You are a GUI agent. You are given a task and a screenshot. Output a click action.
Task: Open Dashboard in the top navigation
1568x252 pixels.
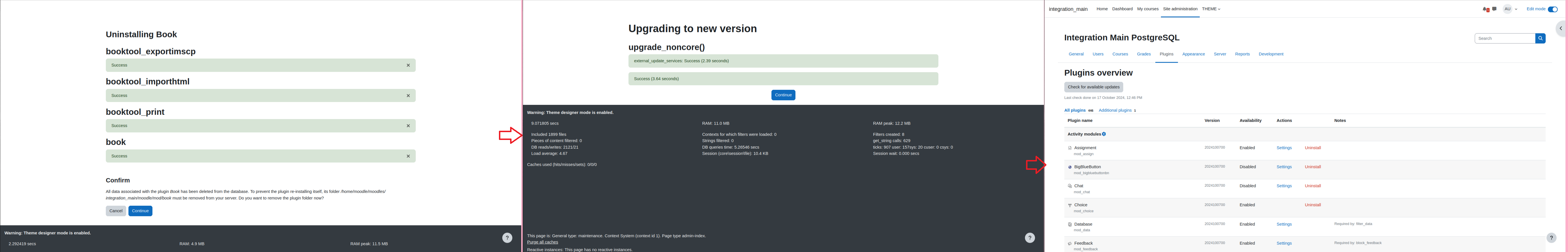click(1122, 9)
